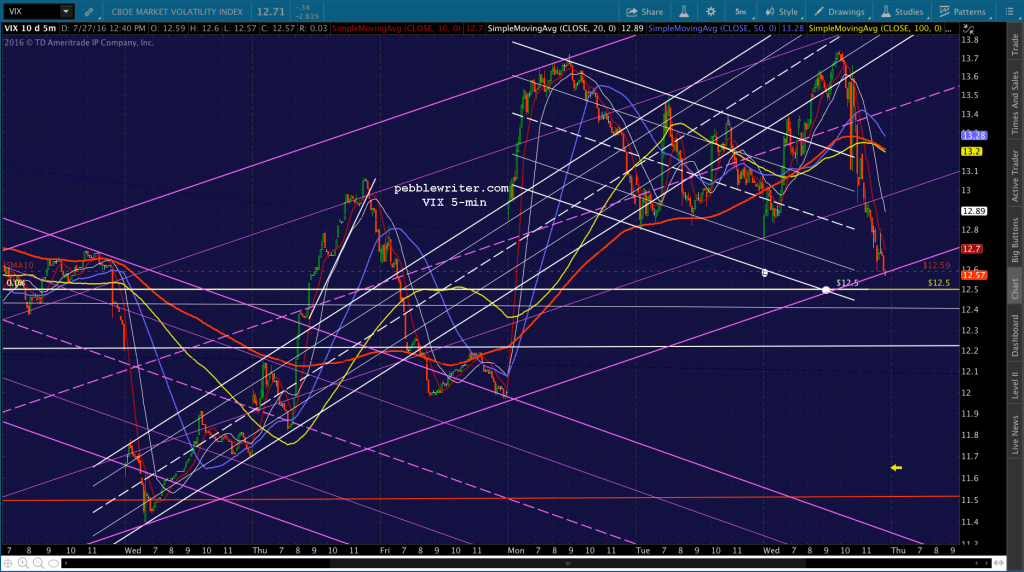Click the double-arrow icon at bottom right corner

coord(999,563)
